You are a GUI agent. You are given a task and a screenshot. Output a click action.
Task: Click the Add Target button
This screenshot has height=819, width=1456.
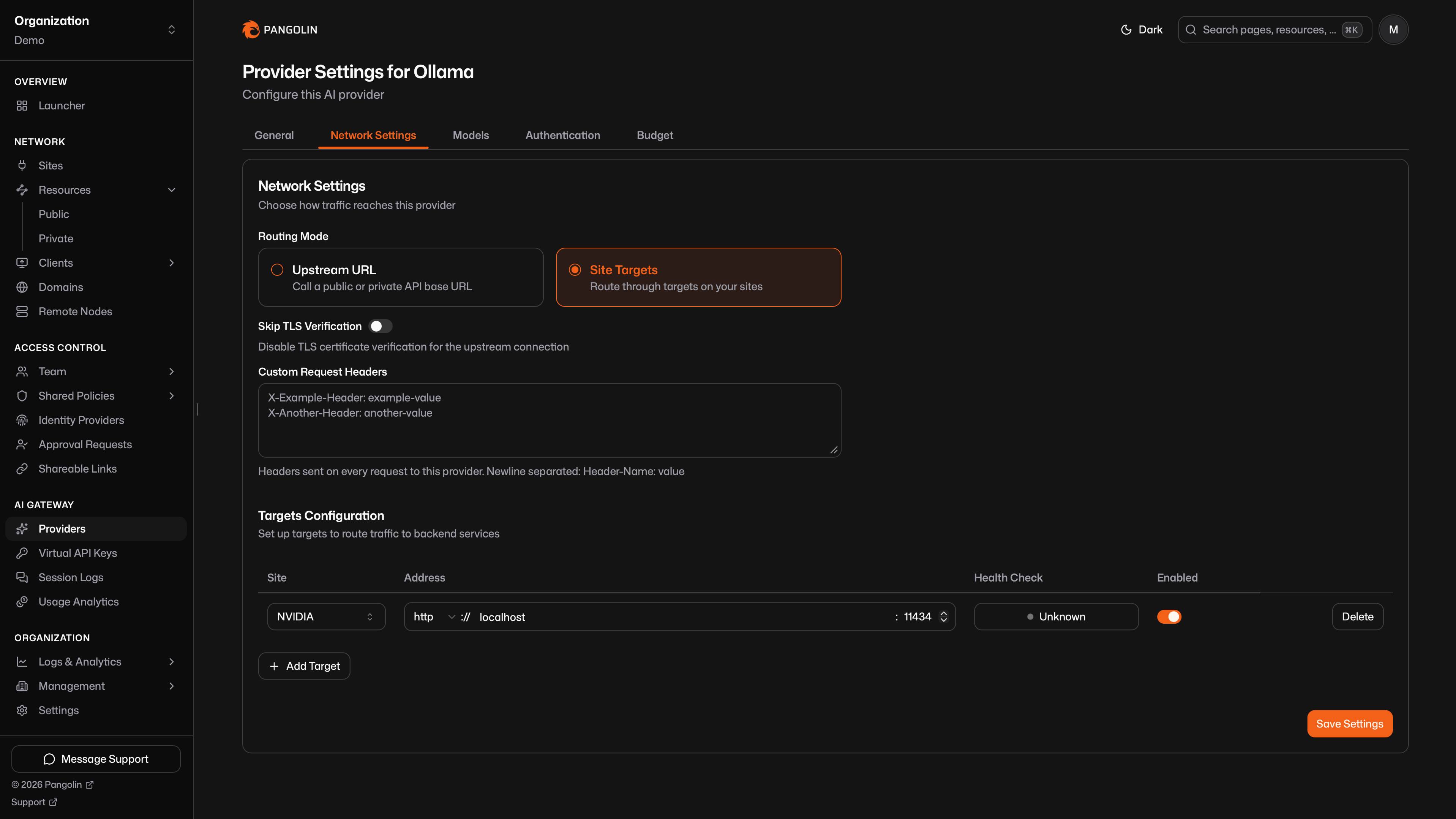coord(304,666)
